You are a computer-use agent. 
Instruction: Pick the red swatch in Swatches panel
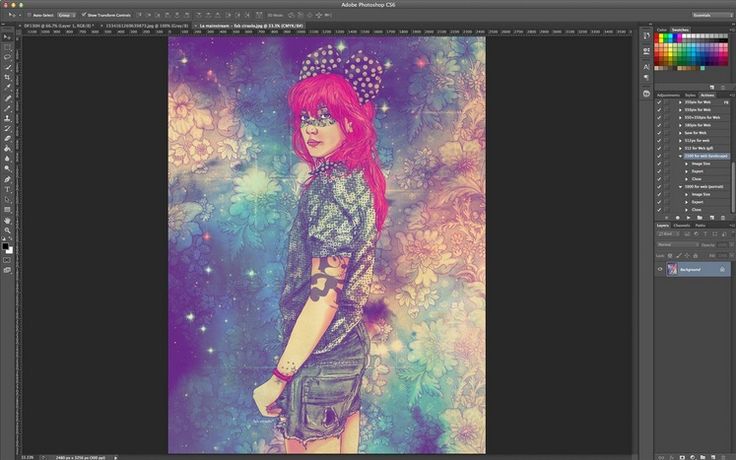pos(656,36)
